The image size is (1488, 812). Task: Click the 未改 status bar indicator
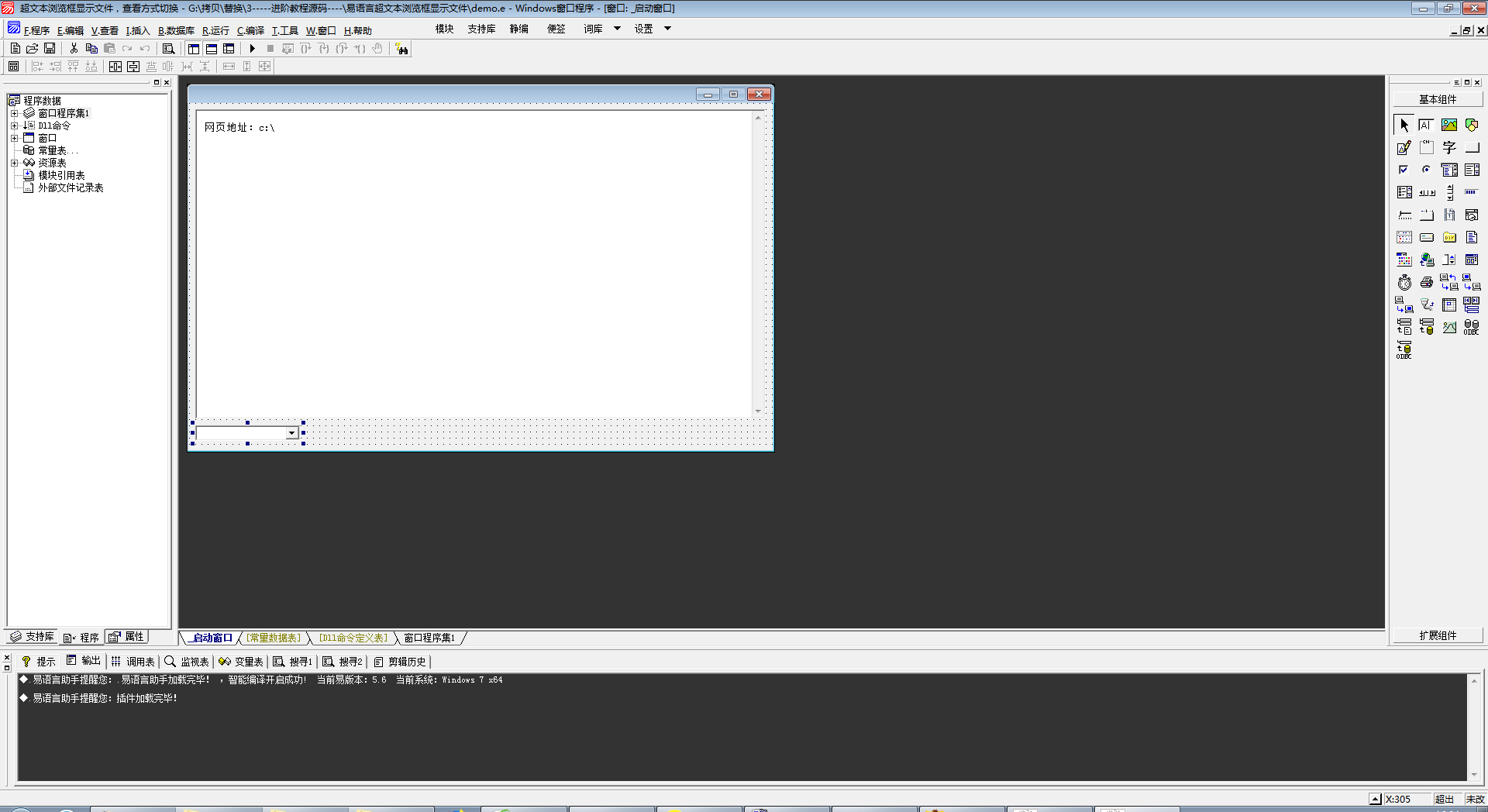click(x=1475, y=799)
